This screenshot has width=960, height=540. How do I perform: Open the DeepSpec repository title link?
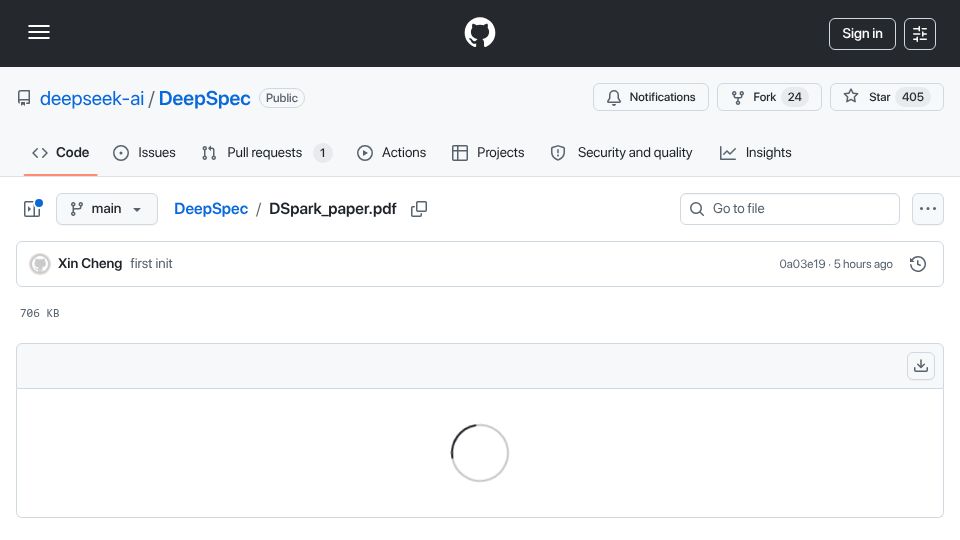coord(204,98)
